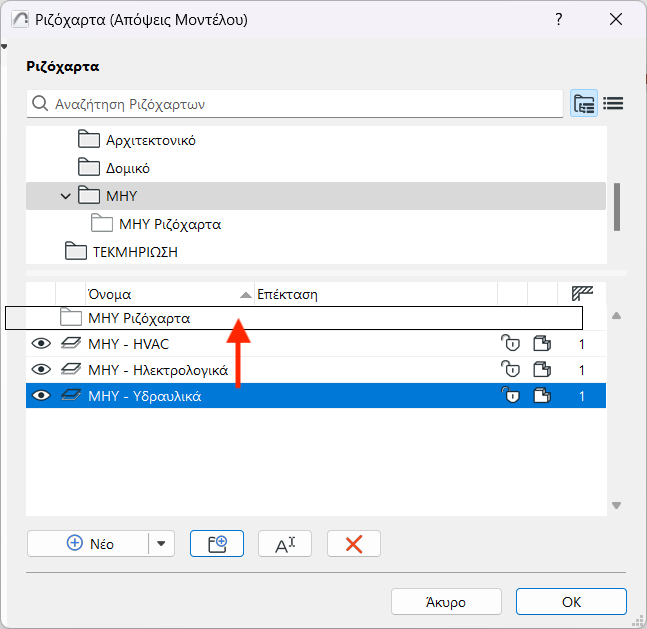Hide the ΜΗΥ - HVAC layer

[x=41, y=344]
